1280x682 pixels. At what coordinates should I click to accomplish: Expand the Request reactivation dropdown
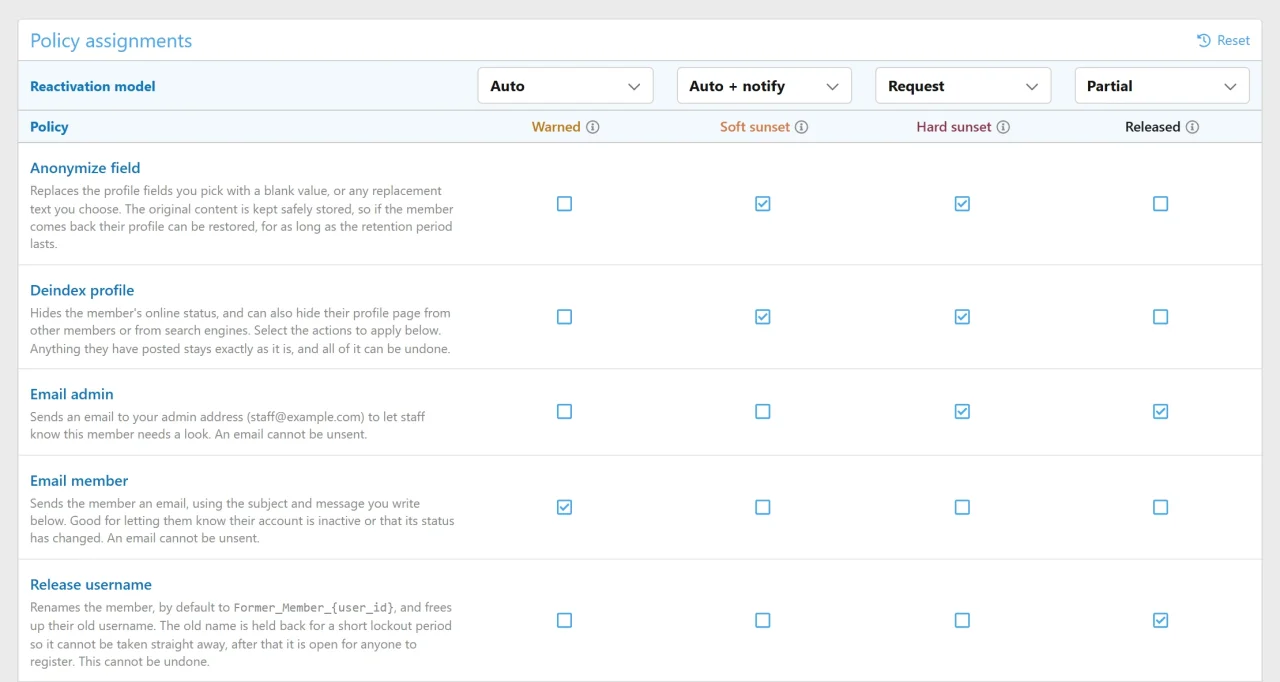[x=963, y=86]
